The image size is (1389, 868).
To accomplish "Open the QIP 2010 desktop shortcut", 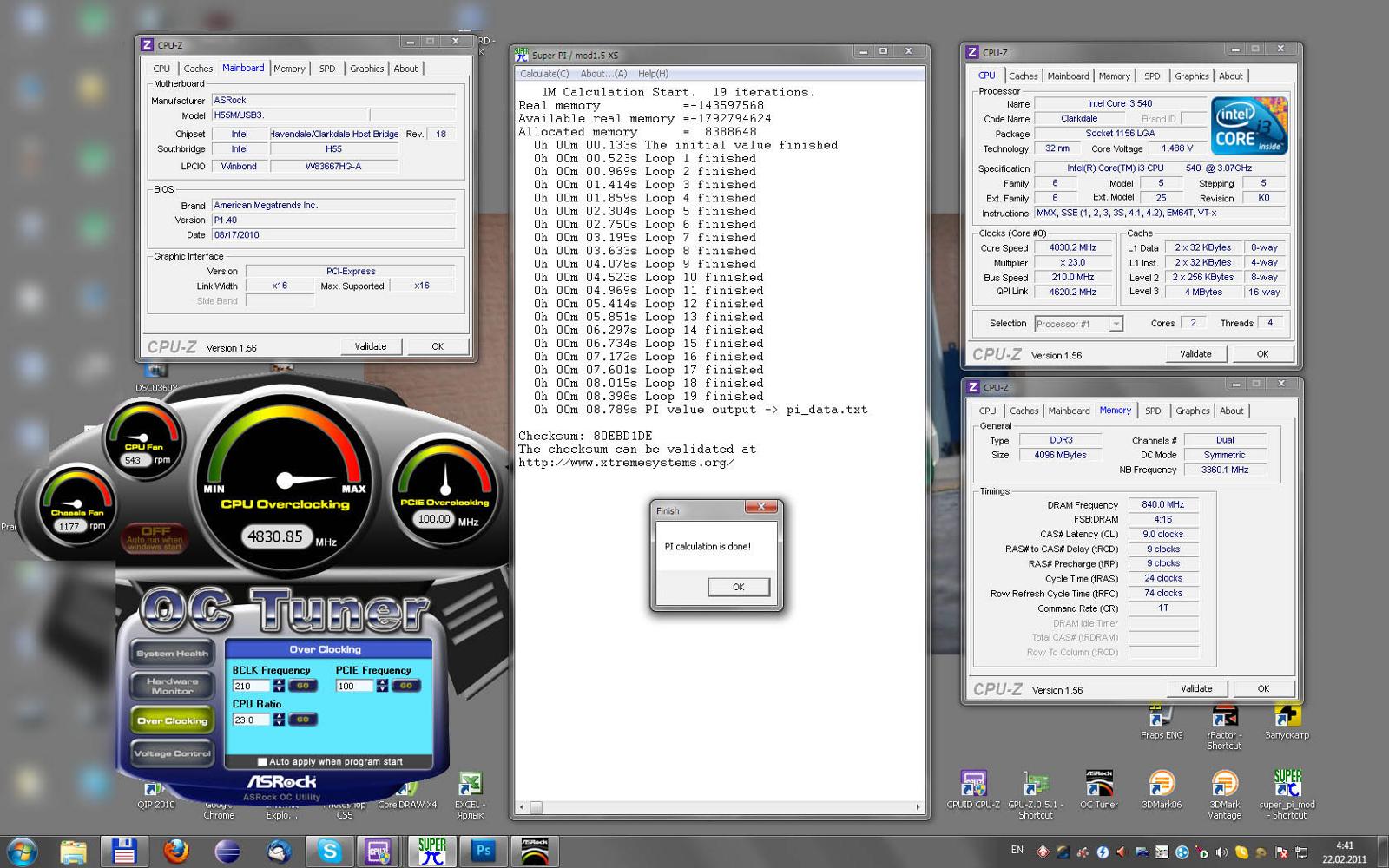I will [156, 795].
